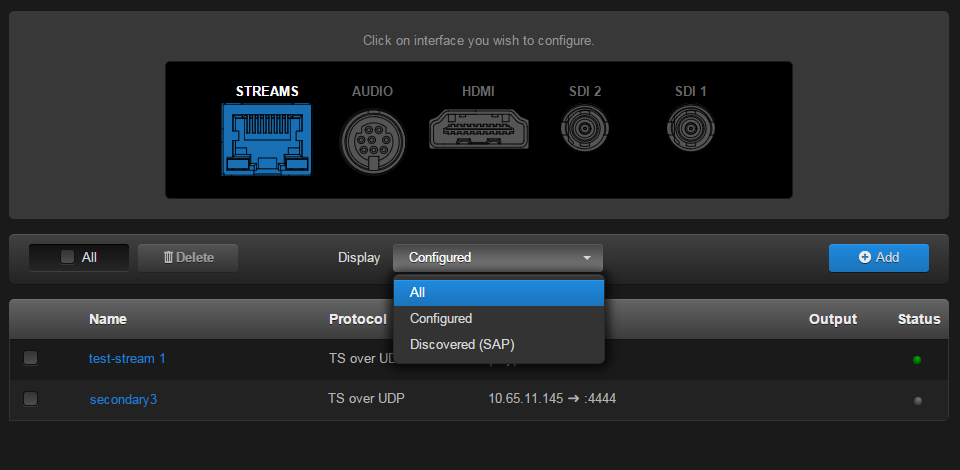Image resolution: width=960 pixels, height=470 pixels.
Task: Open the test-stream 1 link
Action: [127, 358]
